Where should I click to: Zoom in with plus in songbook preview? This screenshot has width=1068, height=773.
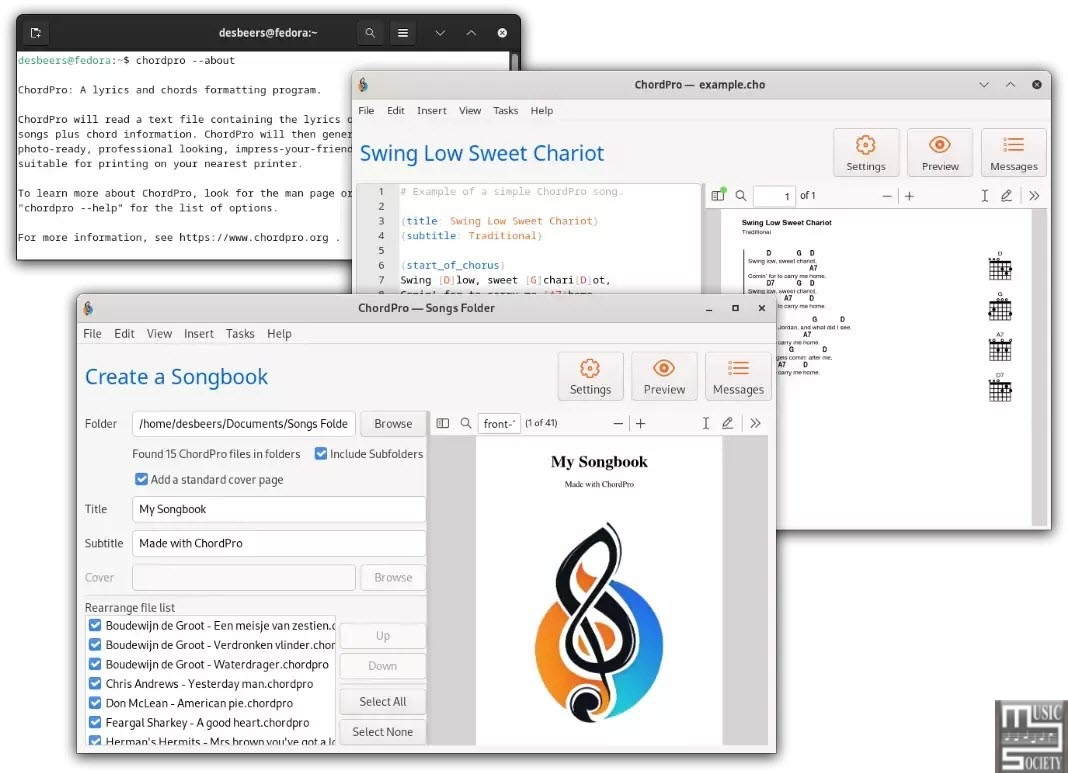click(641, 424)
